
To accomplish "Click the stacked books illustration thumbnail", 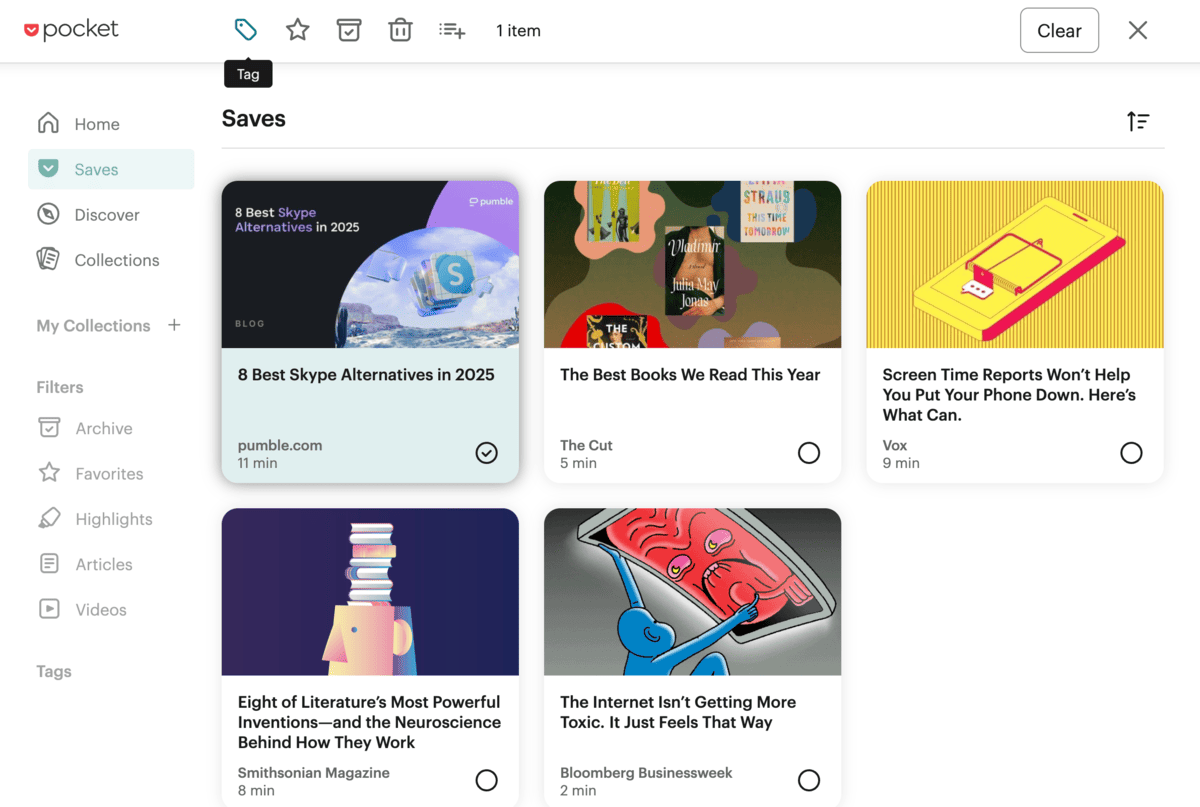I will pyautogui.click(x=370, y=592).
